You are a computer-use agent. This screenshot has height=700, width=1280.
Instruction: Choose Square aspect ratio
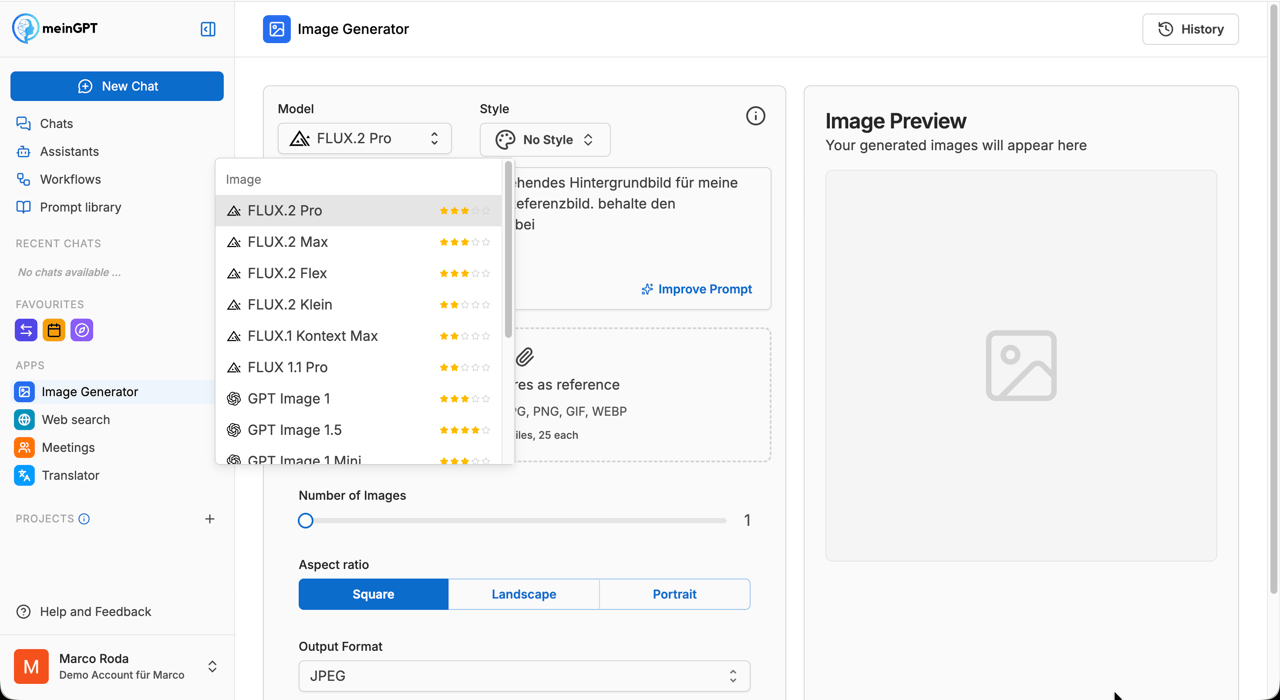(x=373, y=594)
